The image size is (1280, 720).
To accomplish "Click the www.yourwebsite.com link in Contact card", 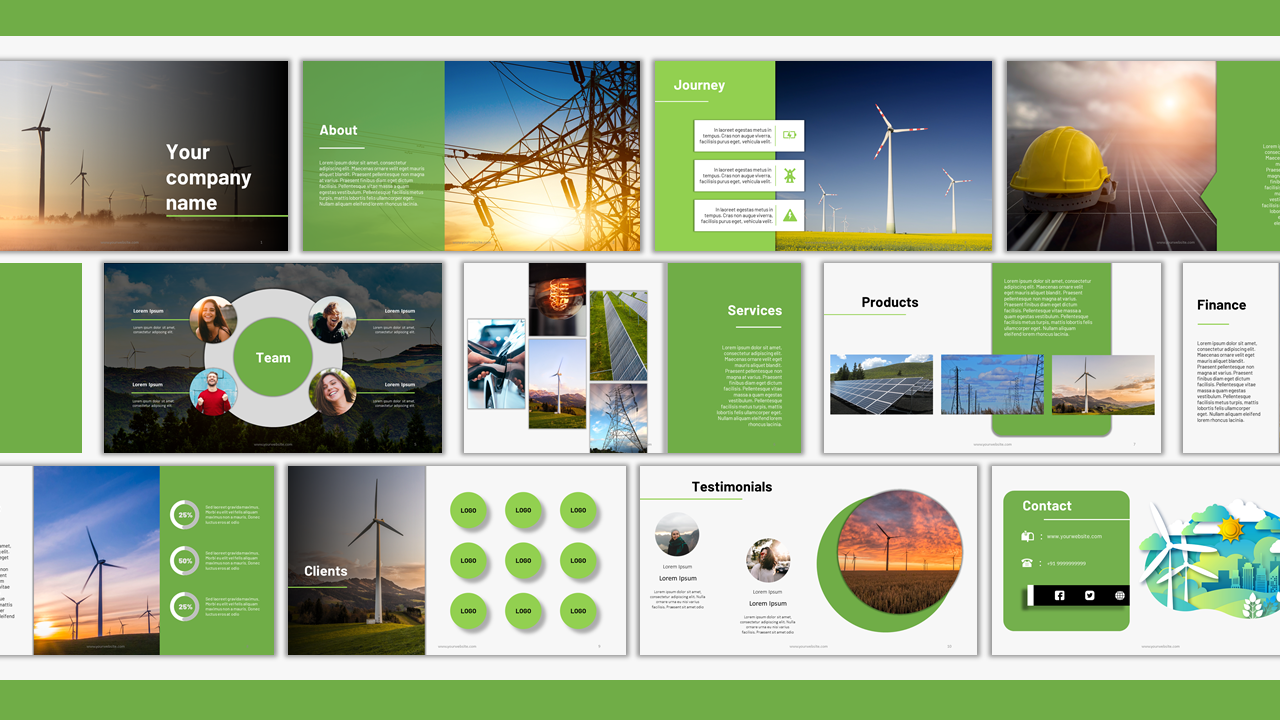I will 1074,537.
